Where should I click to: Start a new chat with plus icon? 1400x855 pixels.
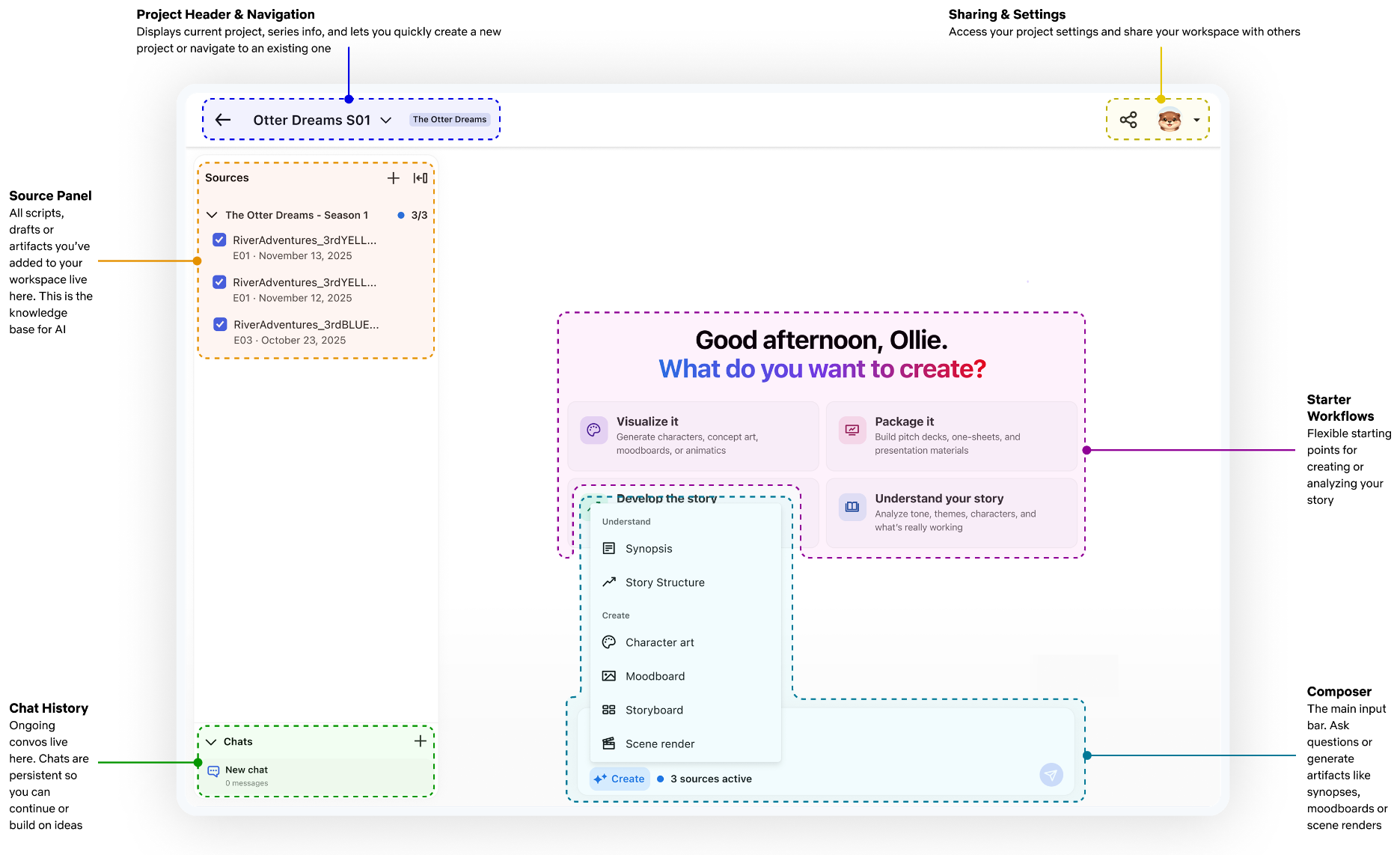coord(421,740)
